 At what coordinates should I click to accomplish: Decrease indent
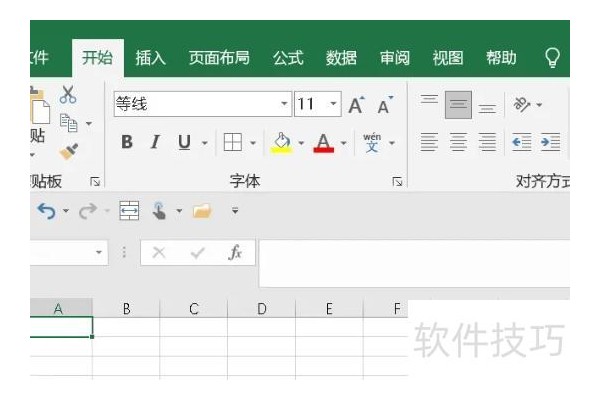point(522,142)
